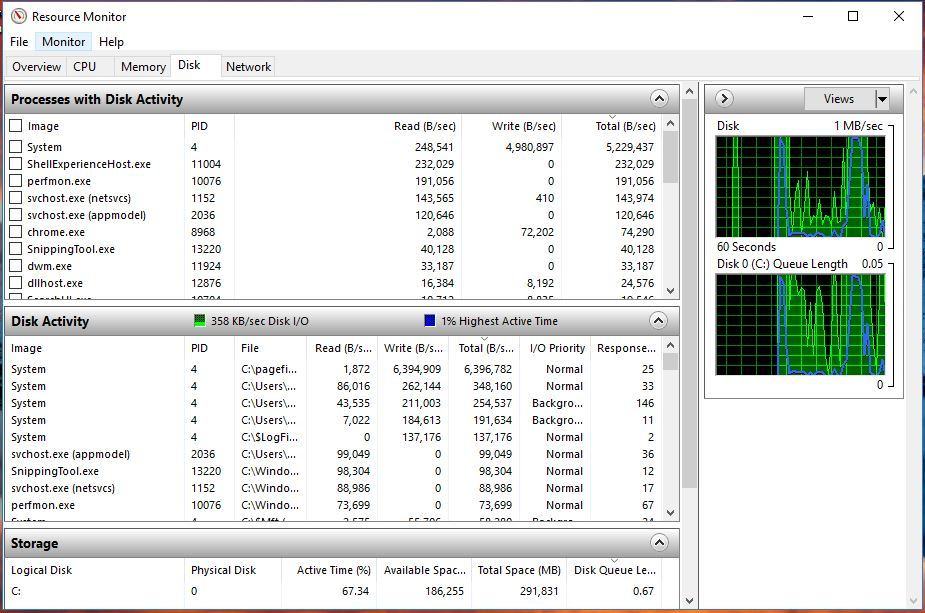Image resolution: width=925 pixels, height=613 pixels.
Task: Collapse the graphs pane with the arrow button
Action: click(x=724, y=99)
